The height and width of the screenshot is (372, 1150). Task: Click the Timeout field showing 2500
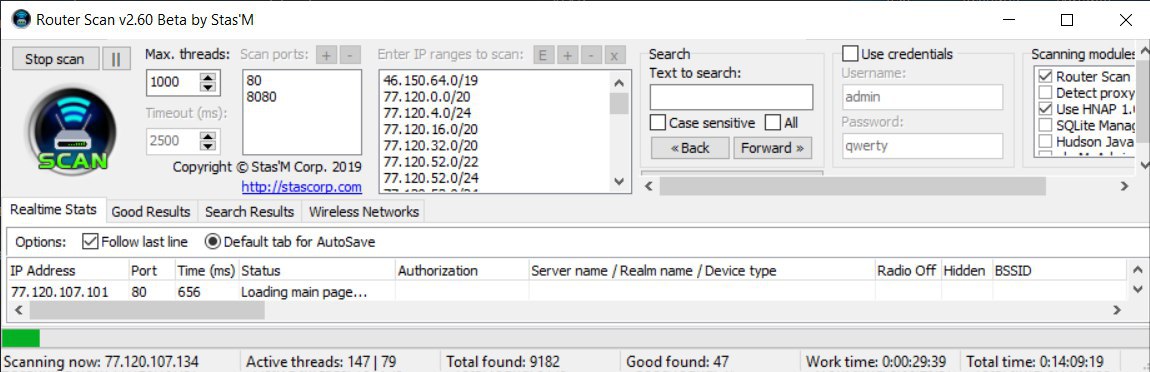(174, 141)
